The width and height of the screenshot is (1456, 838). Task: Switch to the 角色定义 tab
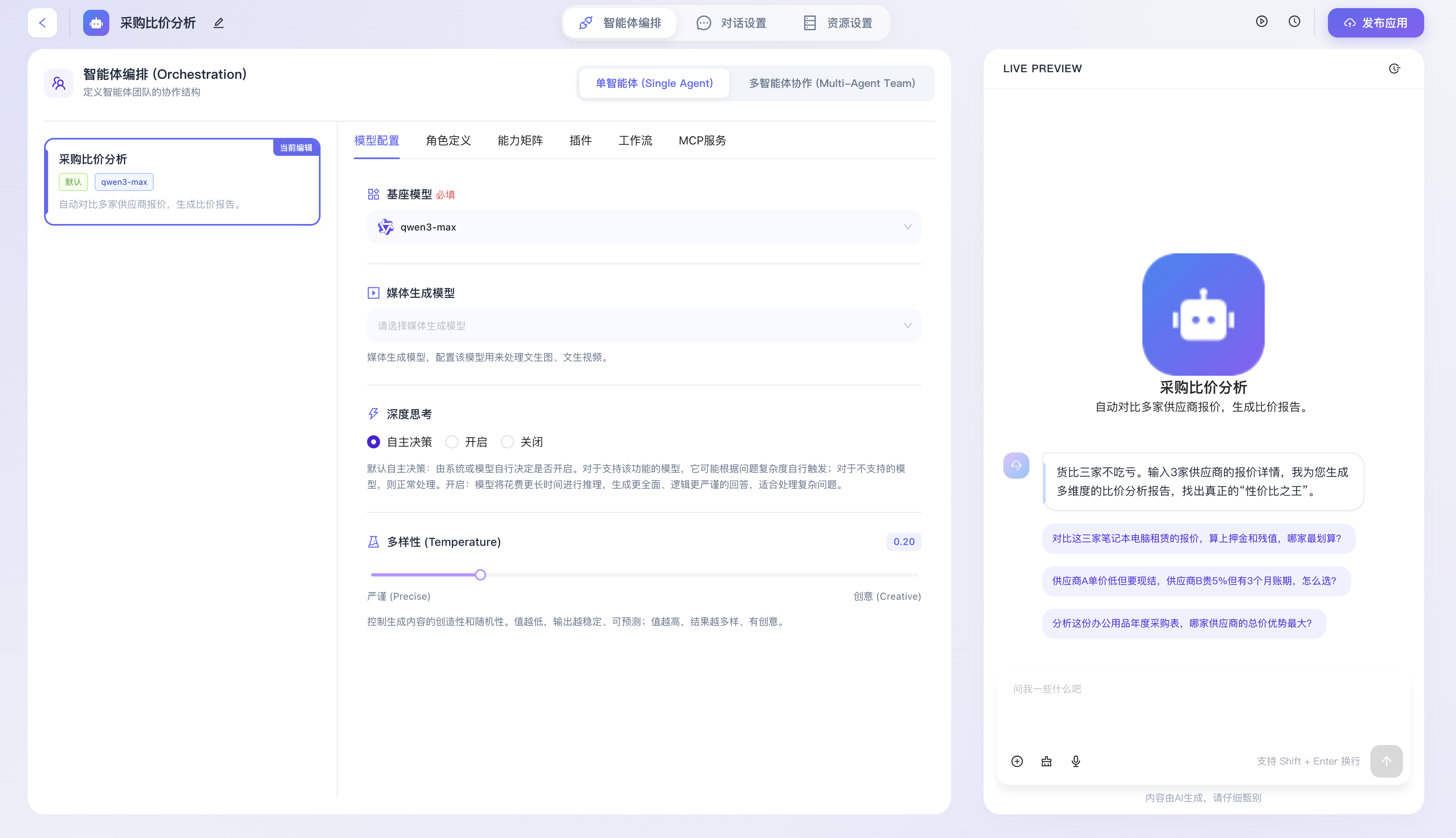click(x=448, y=140)
